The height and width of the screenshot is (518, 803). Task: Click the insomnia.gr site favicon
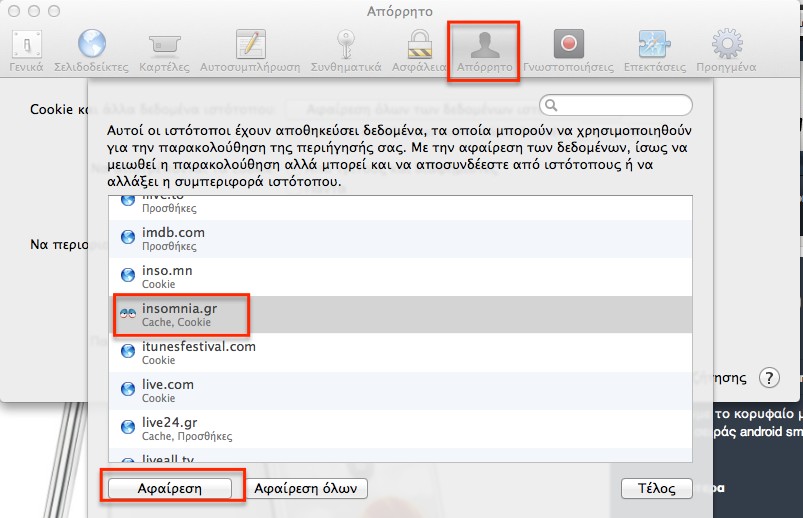tap(128, 313)
